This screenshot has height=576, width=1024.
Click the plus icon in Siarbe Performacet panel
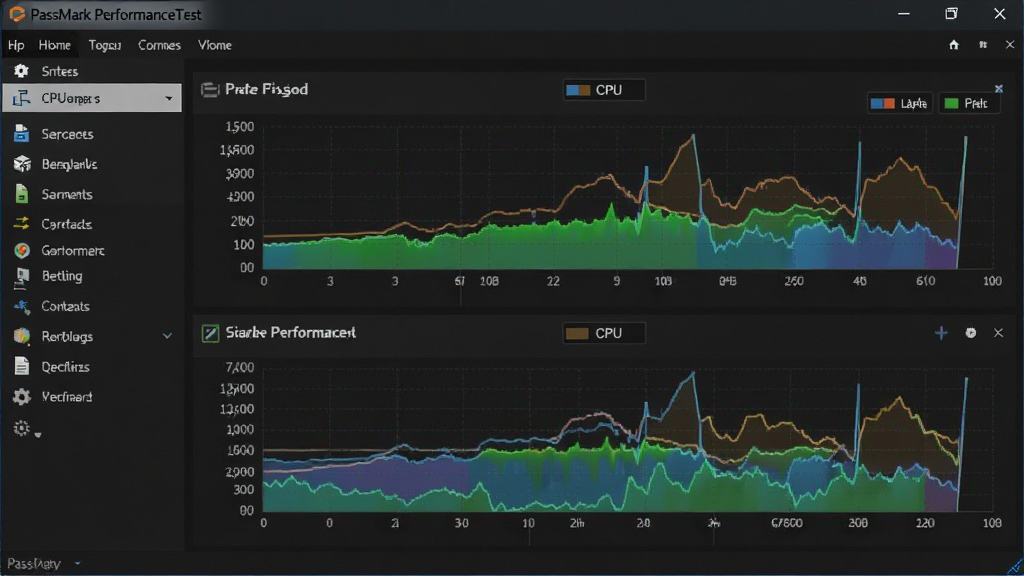click(x=941, y=333)
